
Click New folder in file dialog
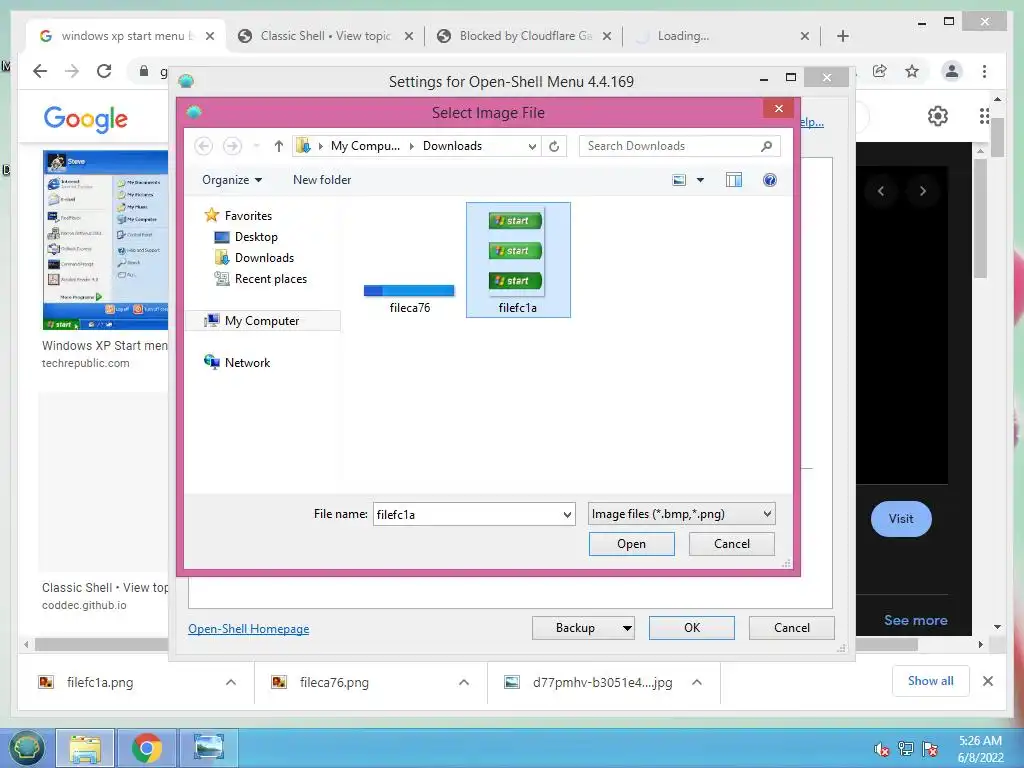pos(322,180)
